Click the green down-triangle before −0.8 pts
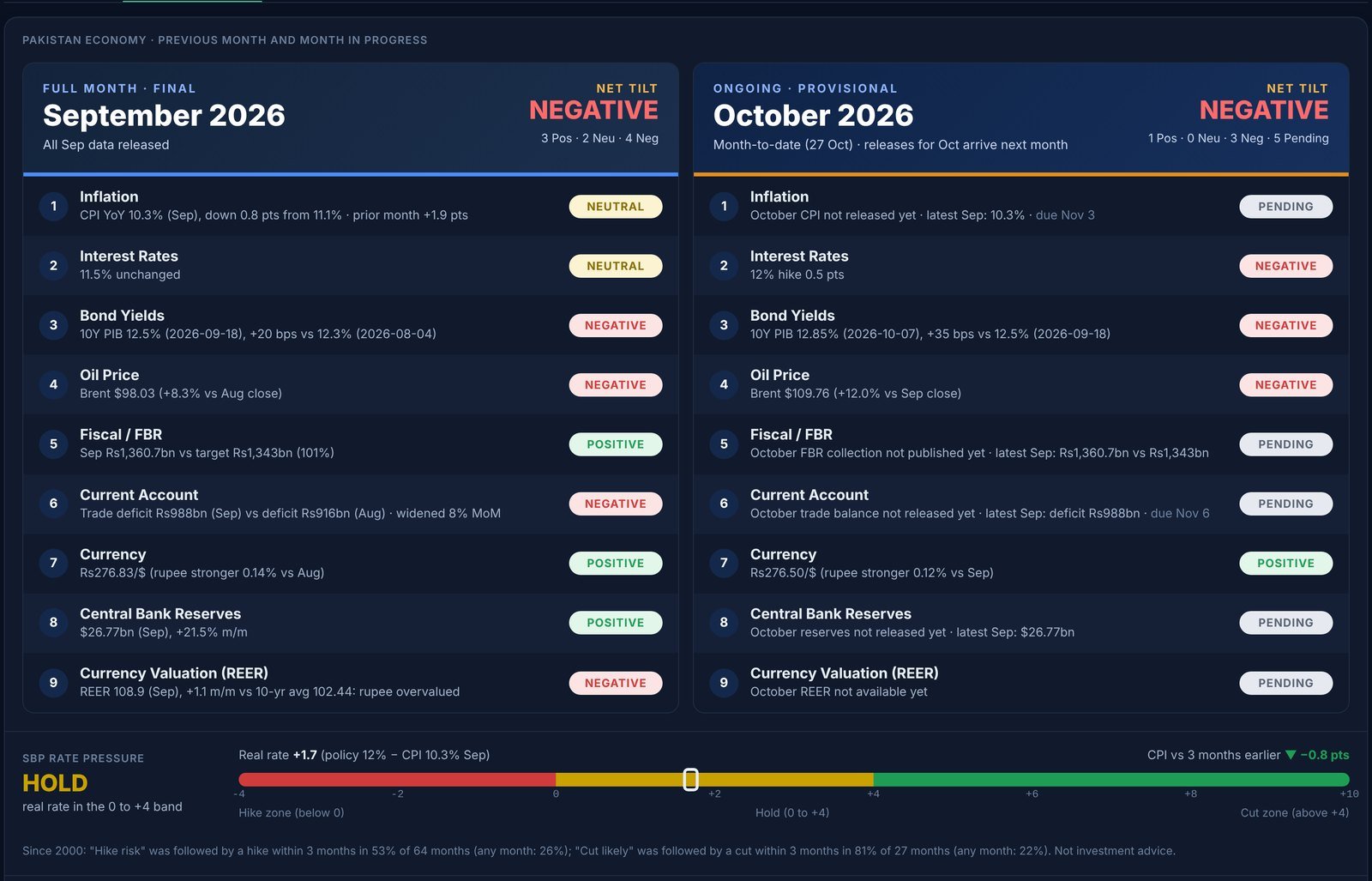 coord(1291,755)
